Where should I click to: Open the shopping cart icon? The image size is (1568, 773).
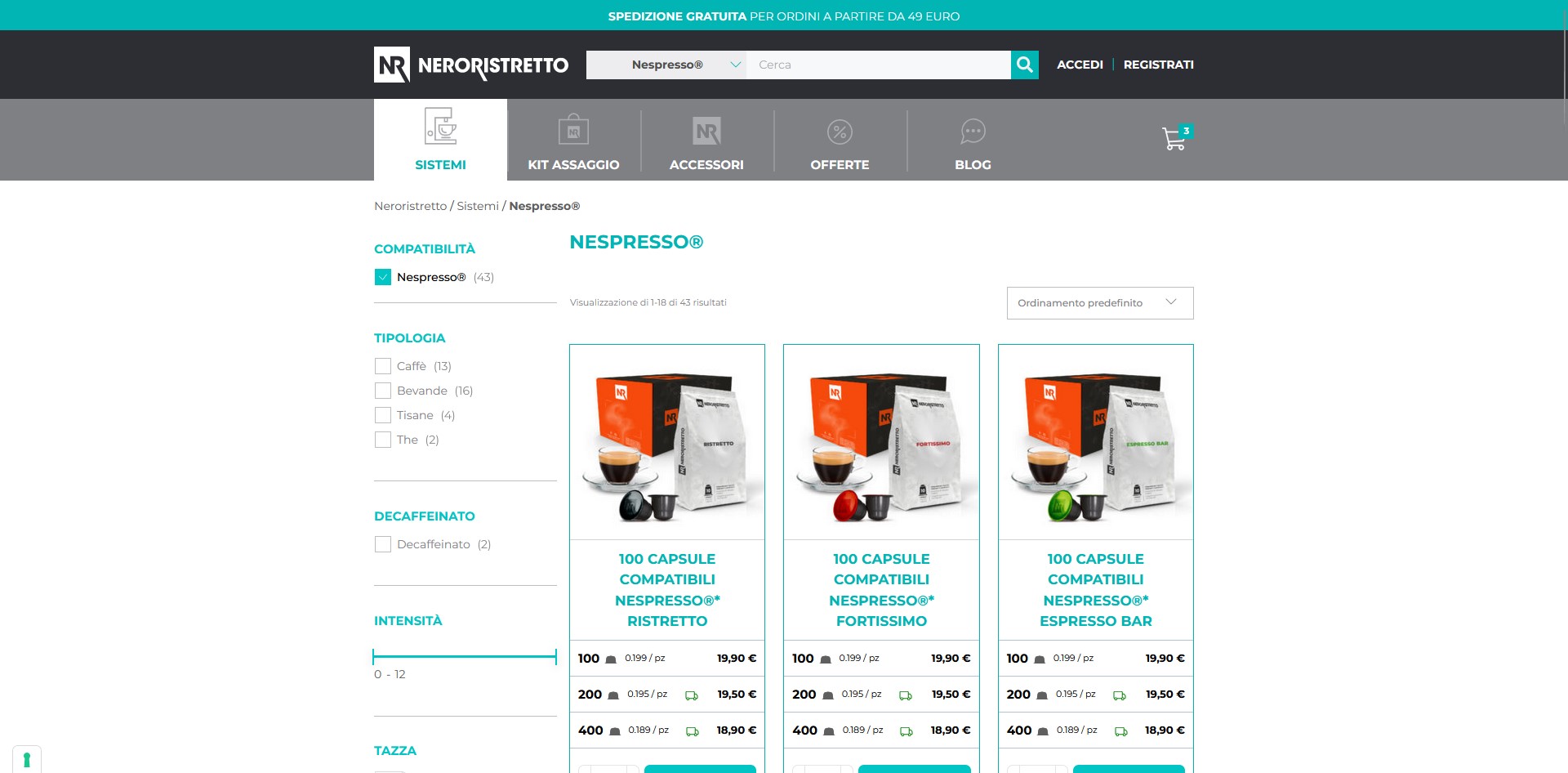click(1175, 138)
